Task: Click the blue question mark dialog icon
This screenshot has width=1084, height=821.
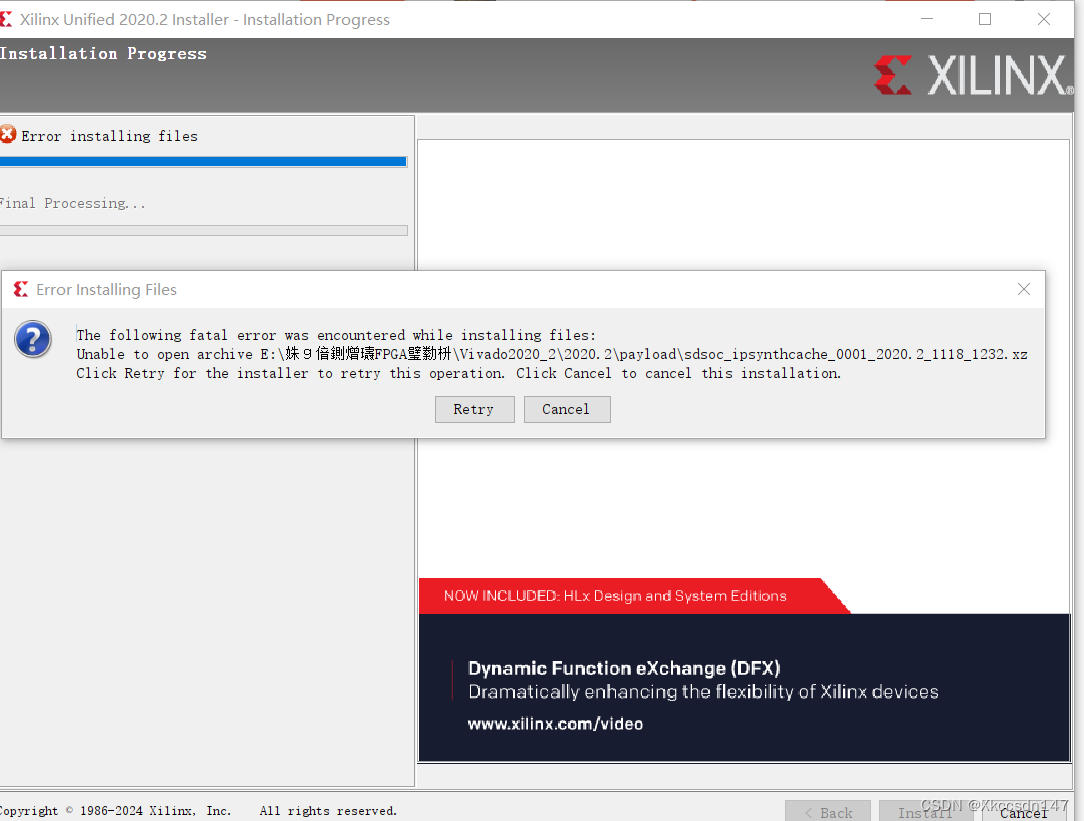Action: point(32,339)
